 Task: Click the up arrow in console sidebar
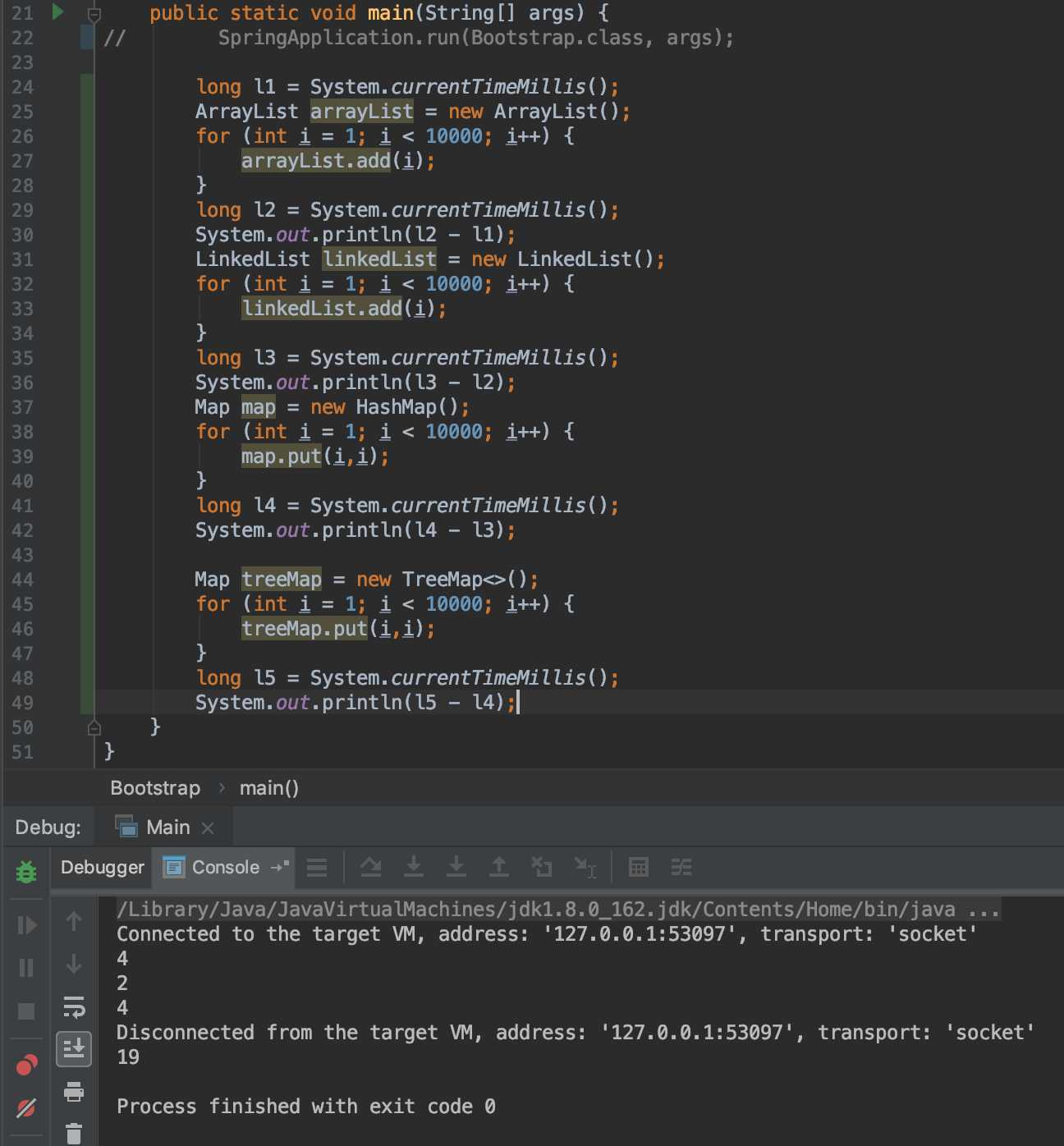click(x=74, y=921)
